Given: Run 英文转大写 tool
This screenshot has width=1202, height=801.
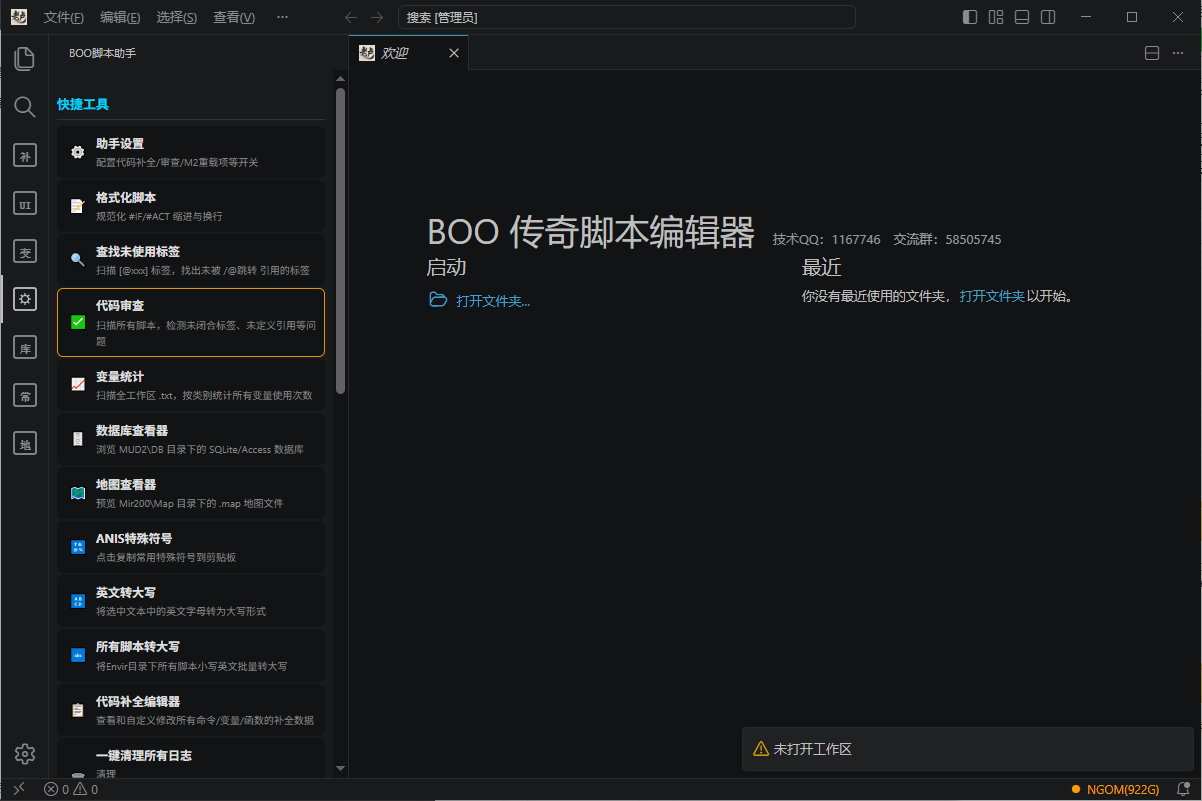Looking at the screenshot, I should point(191,601).
